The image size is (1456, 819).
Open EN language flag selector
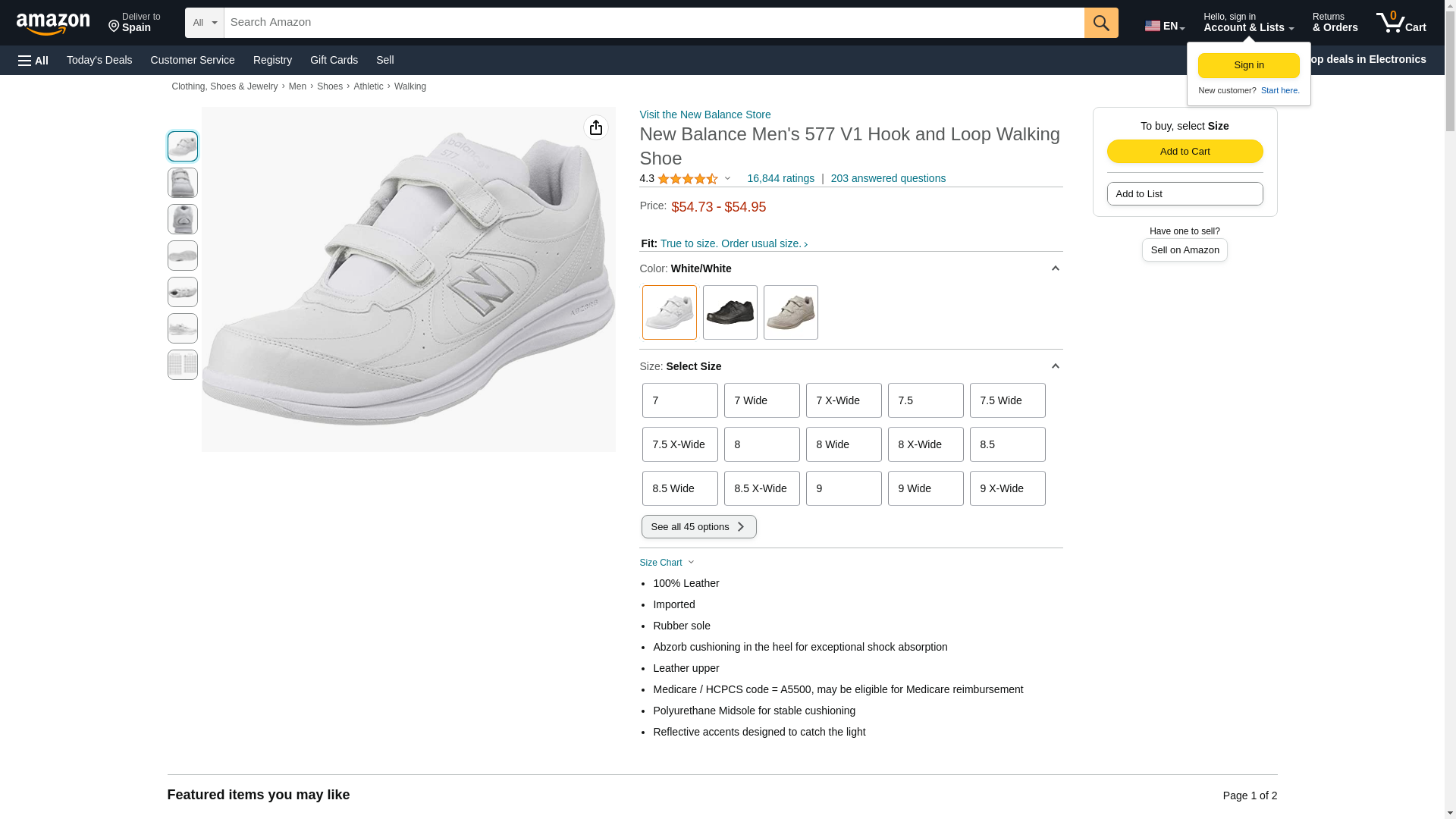(x=1164, y=26)
